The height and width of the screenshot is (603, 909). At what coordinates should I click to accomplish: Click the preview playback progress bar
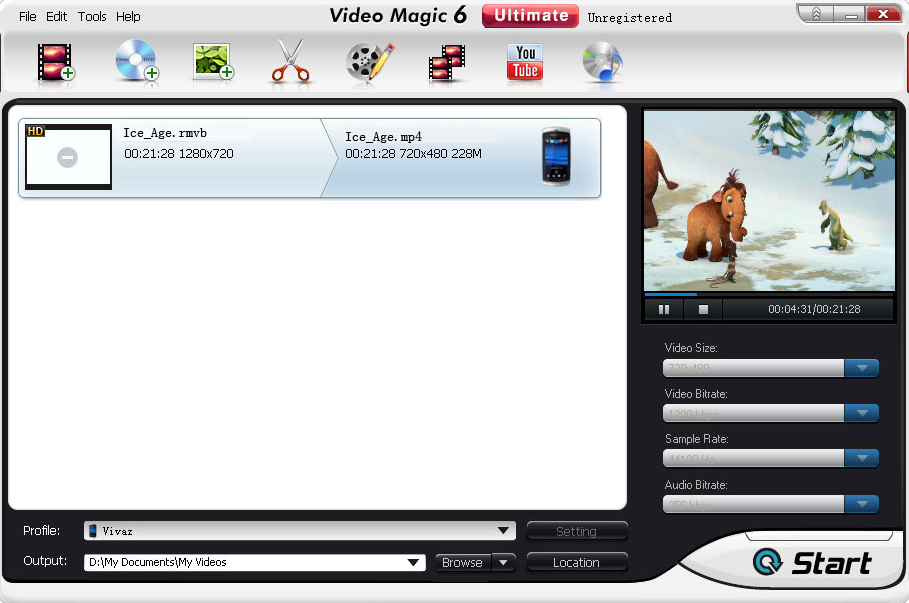tap(769, 295)
